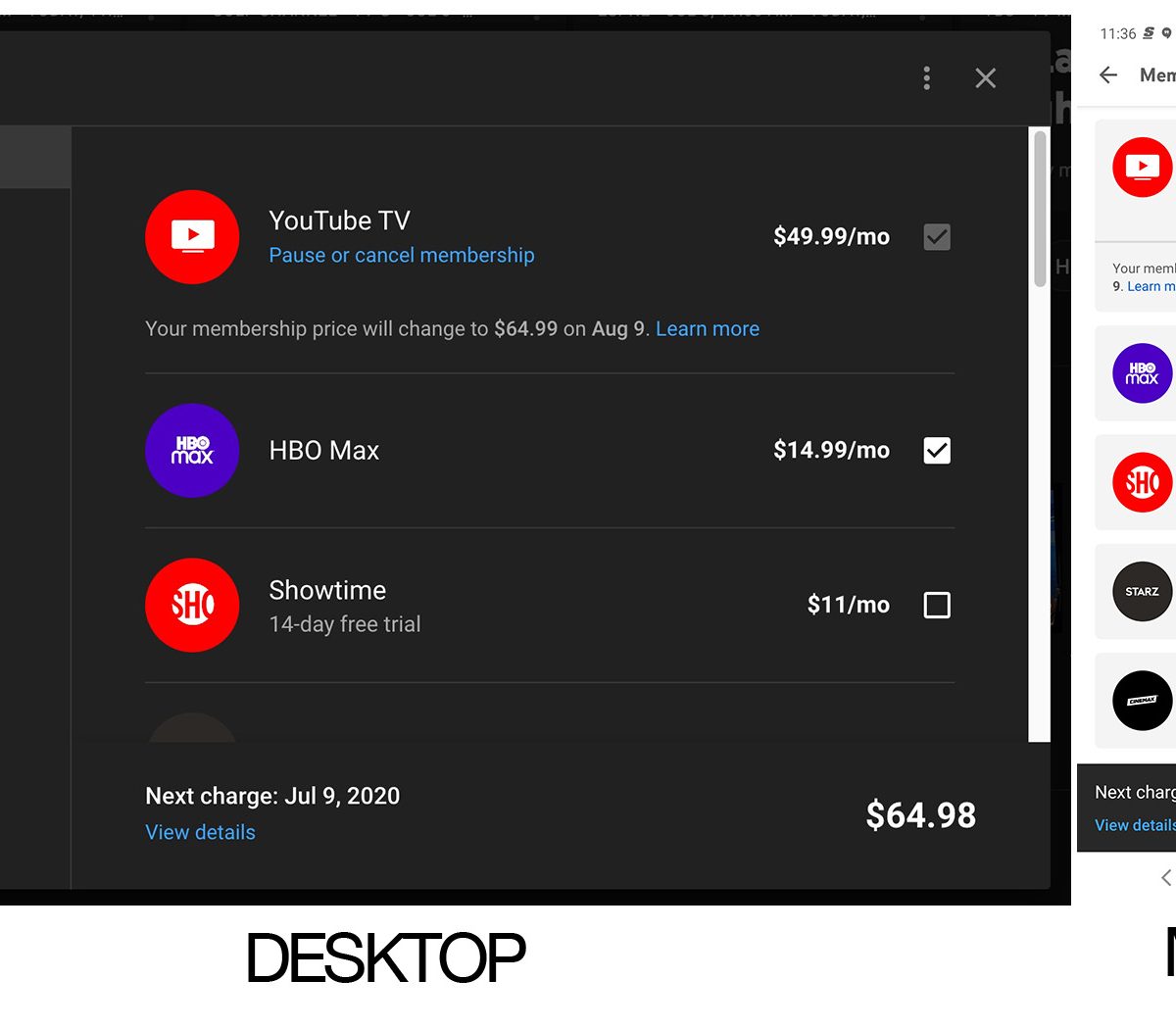Click the greyed YouTube TV checkbox

[x=937, y=236]
